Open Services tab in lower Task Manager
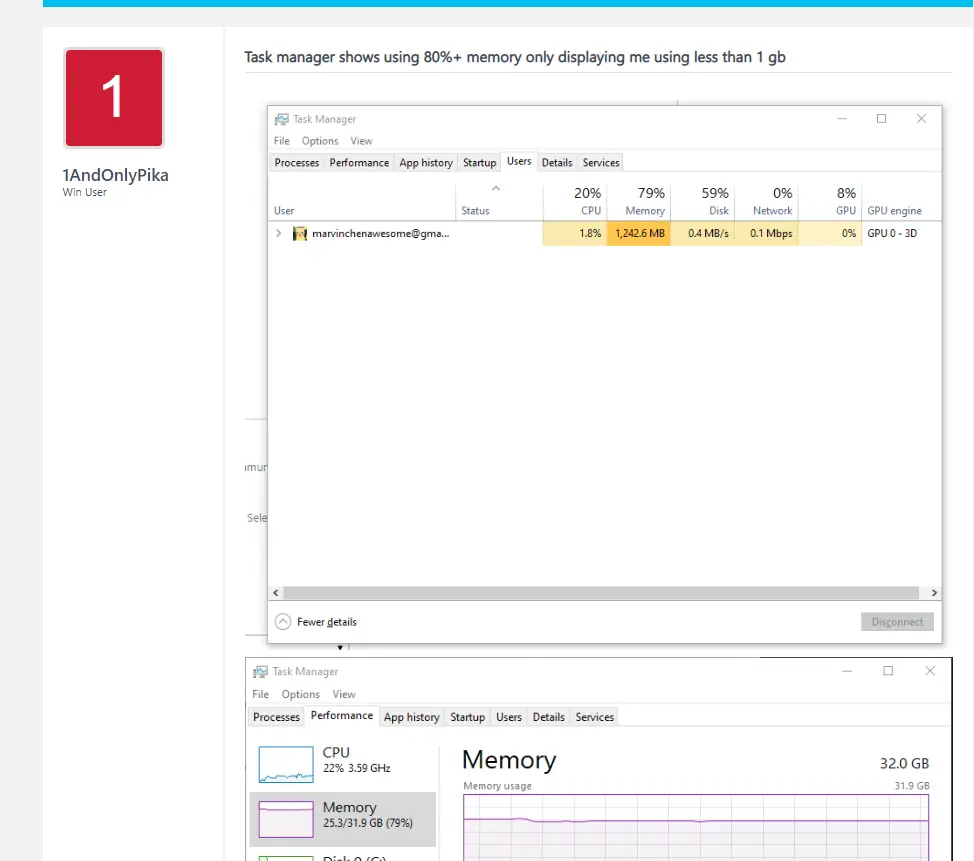 [594, 717]
